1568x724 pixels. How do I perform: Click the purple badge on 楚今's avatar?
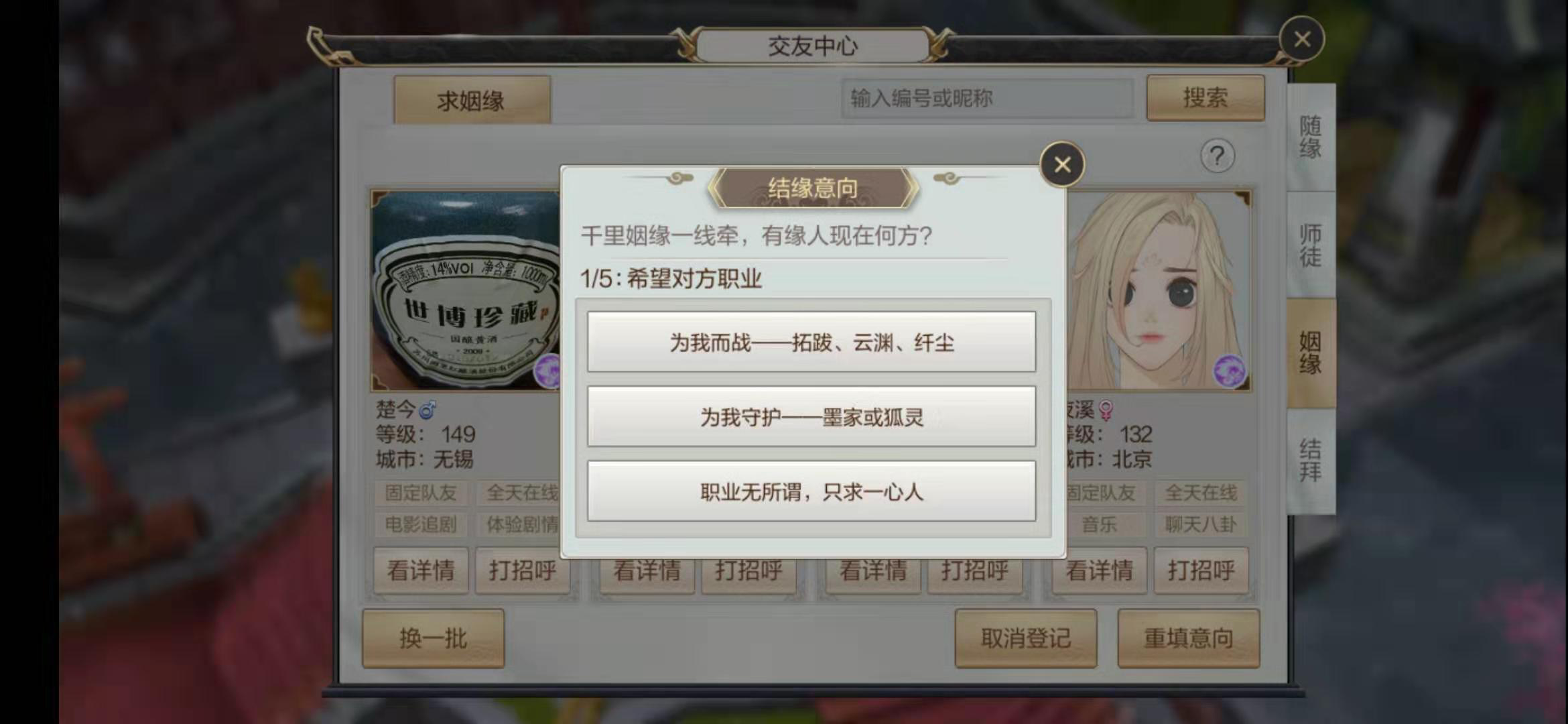(547, 371)
